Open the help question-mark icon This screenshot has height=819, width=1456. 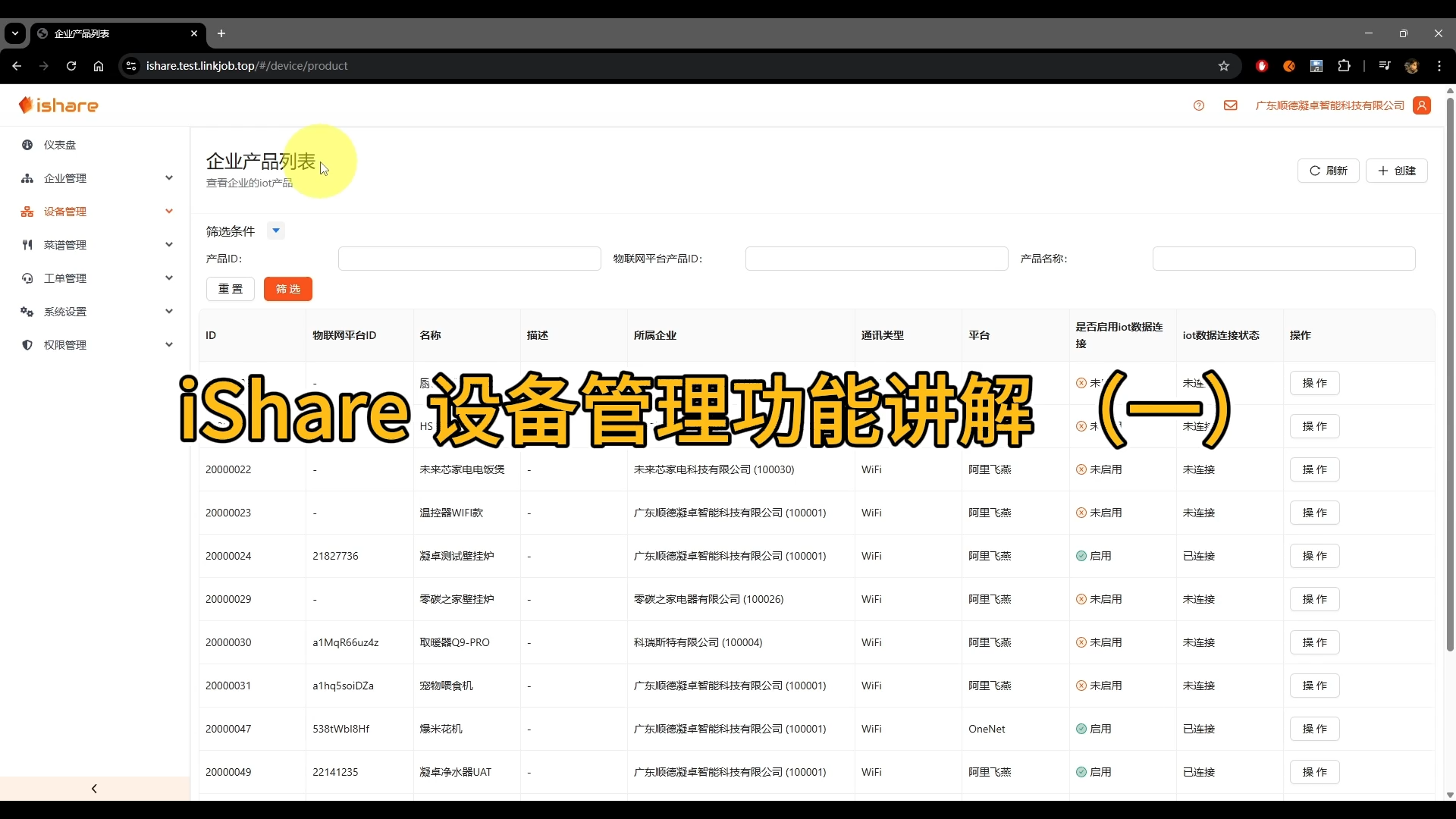pyautogui.click(x=1199, y=105)
